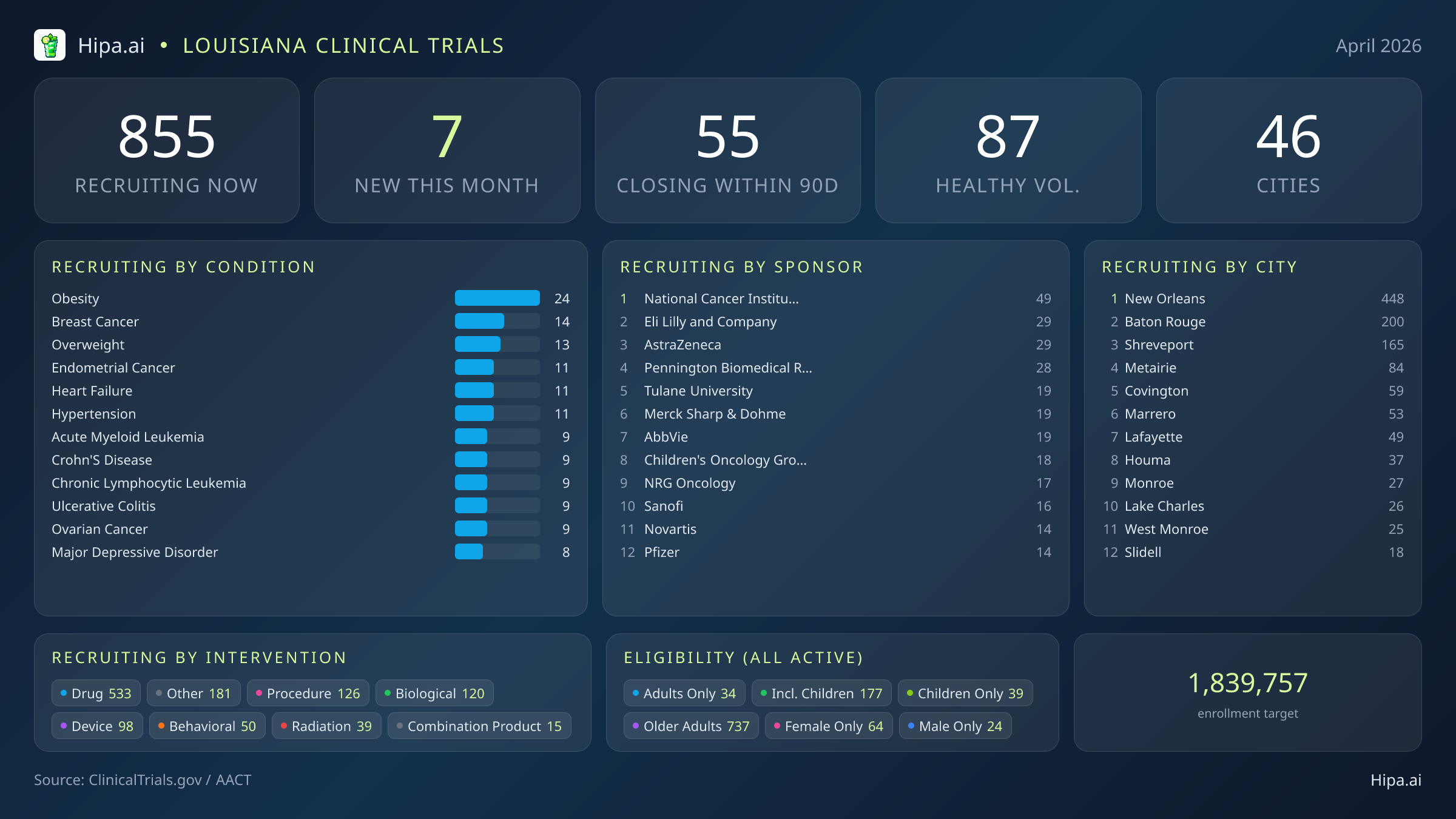Click the Adults Only 34 eligibility chip
This screenshot has width=1456, height=819.
[684, 693]
